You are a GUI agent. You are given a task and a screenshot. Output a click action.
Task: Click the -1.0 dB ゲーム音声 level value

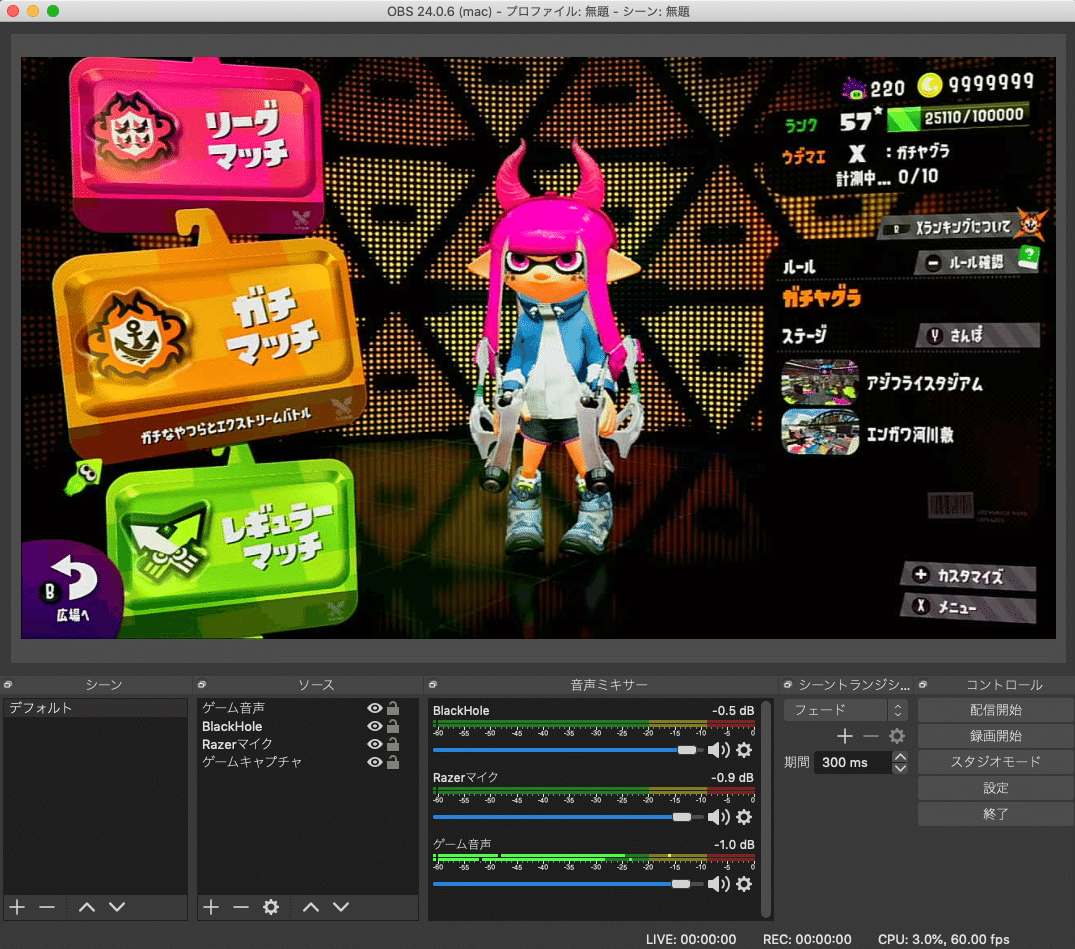734,844
